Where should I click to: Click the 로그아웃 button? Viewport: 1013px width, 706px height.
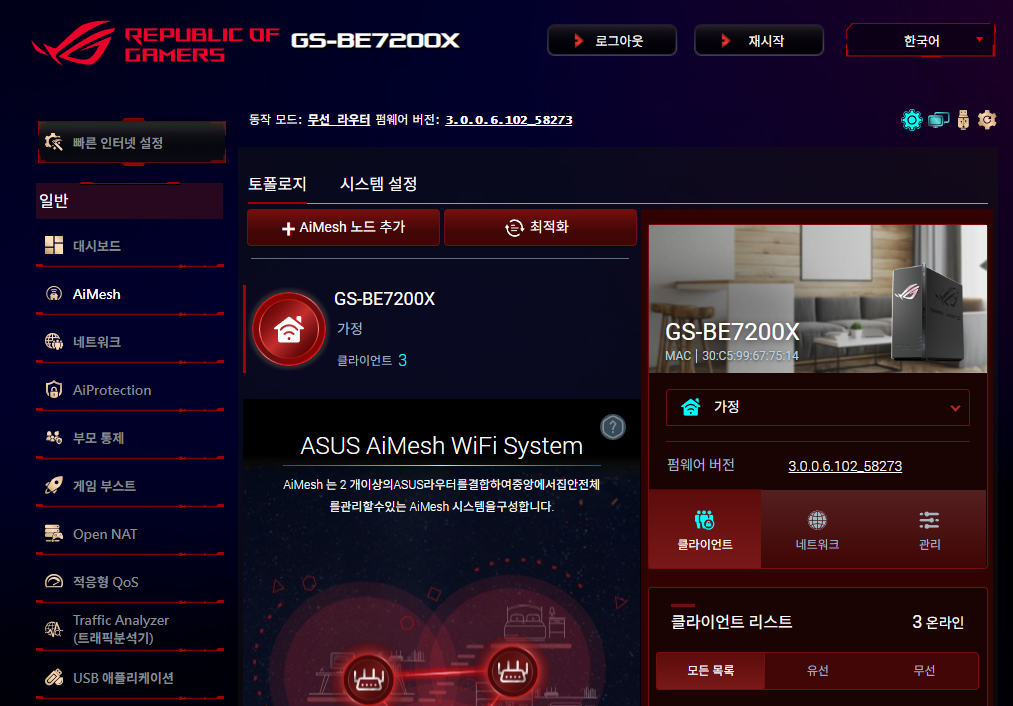click(612, 41)
